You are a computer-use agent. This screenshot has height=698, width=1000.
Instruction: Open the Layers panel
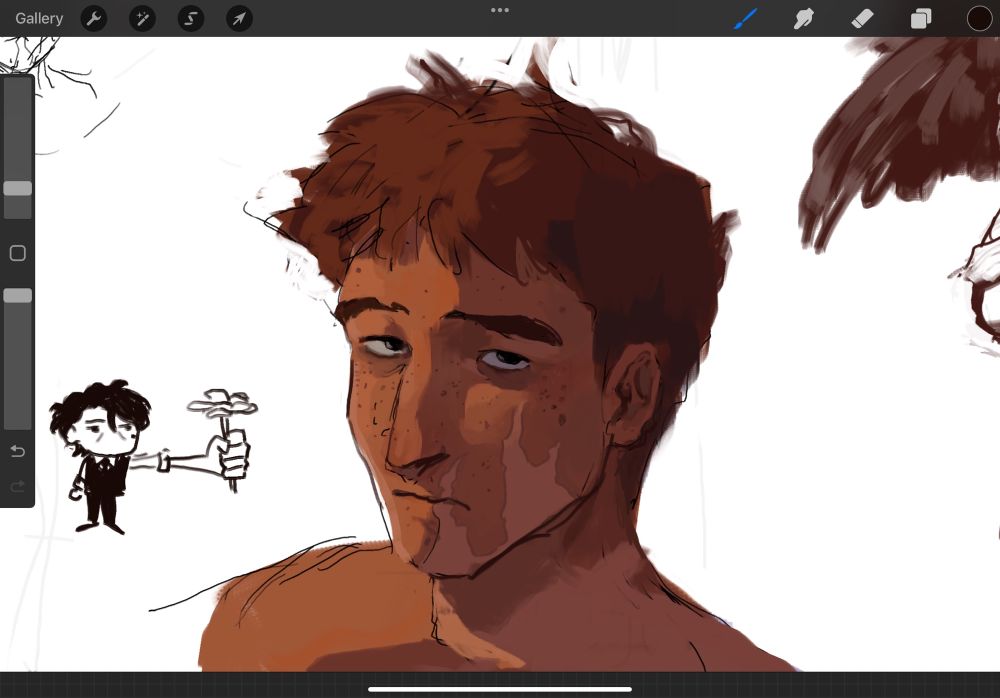coord(921,19)
